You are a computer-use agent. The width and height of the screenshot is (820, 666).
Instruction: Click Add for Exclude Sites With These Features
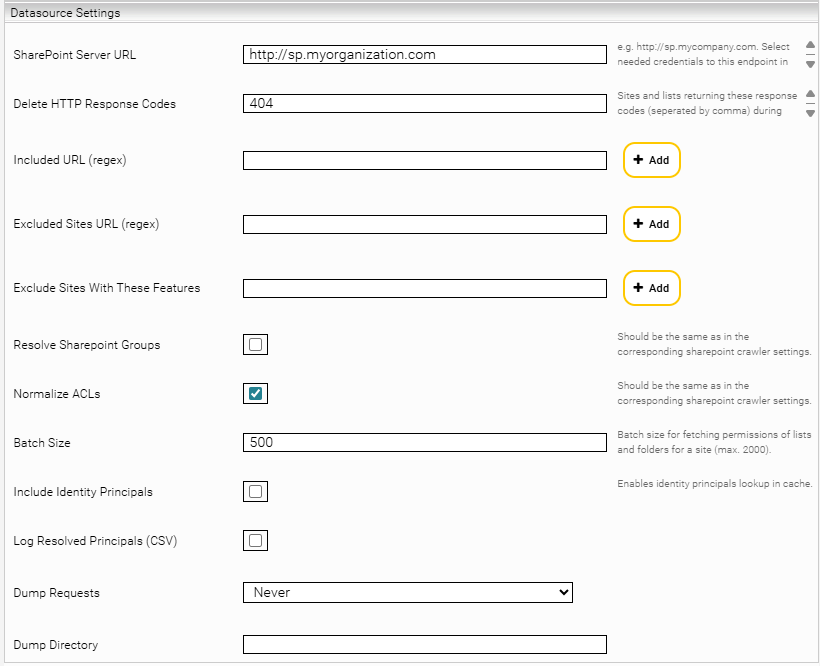pyautogui.click(x=651, y=288)
